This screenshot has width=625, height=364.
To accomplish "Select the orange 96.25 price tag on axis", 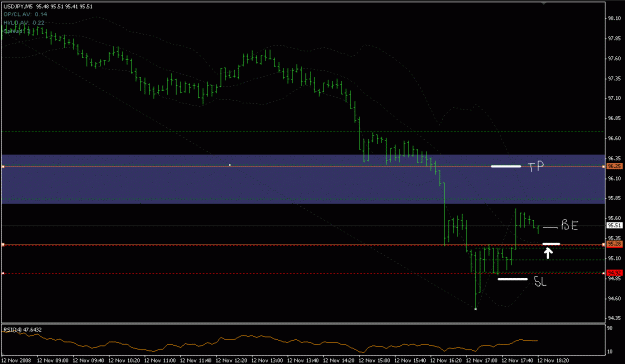I will coord(614,166).
